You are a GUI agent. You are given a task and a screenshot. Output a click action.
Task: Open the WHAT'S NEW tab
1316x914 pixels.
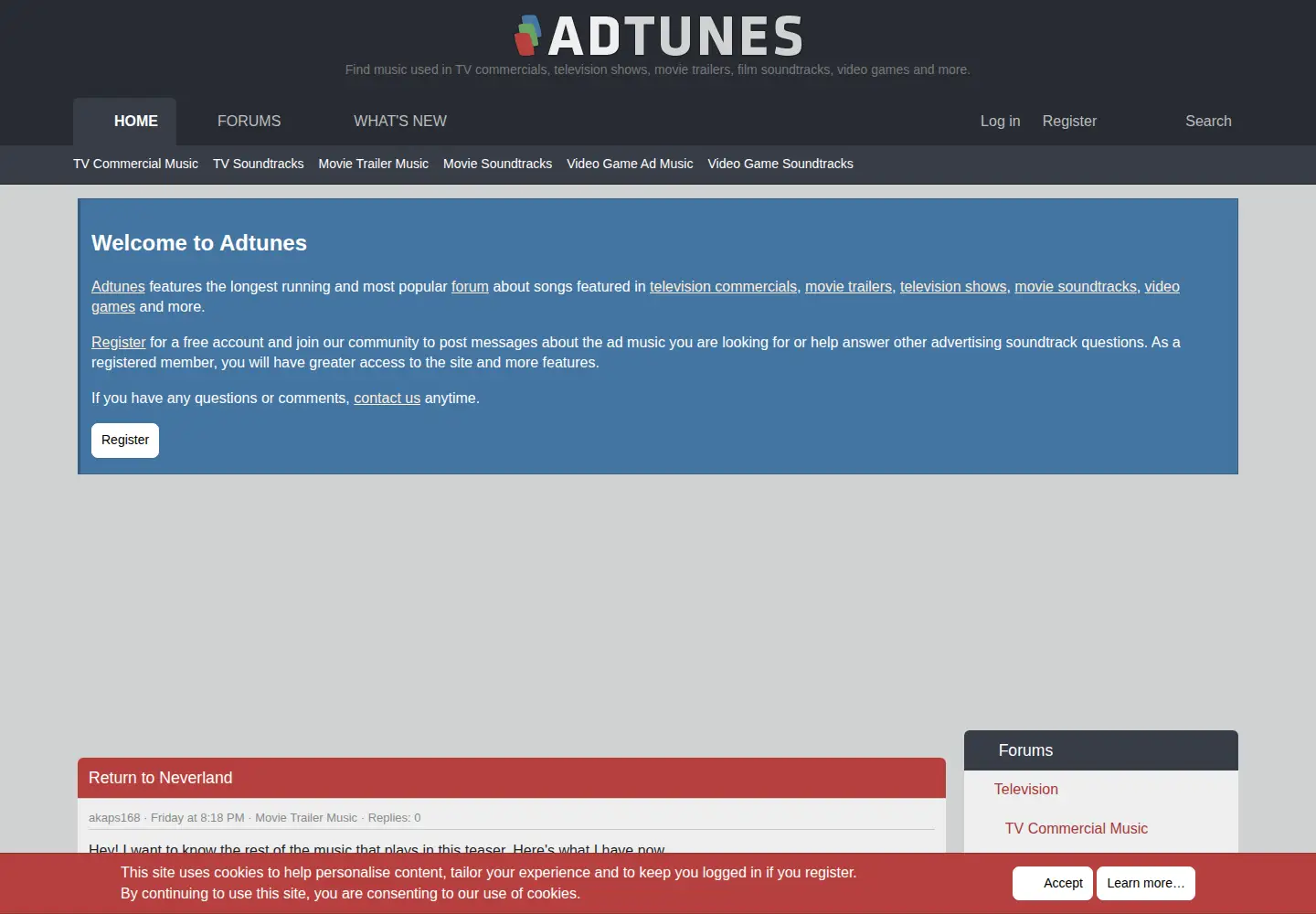coord(400,122)
